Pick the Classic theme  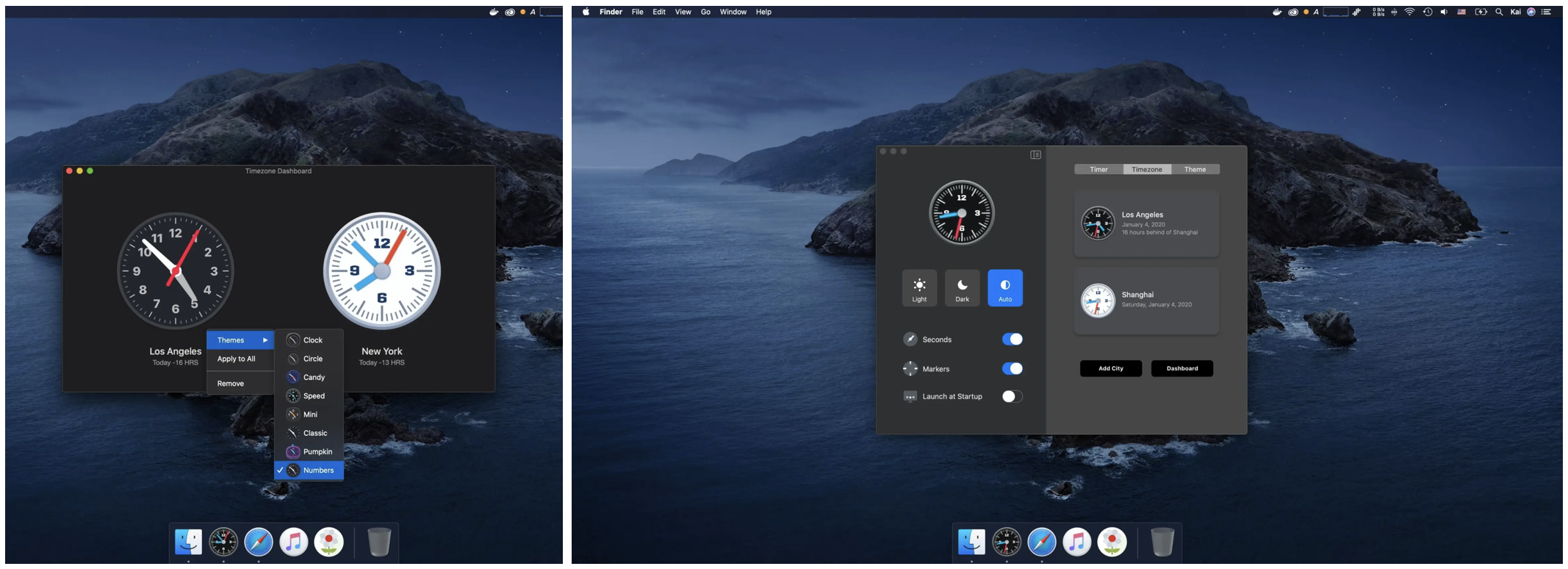309,433
